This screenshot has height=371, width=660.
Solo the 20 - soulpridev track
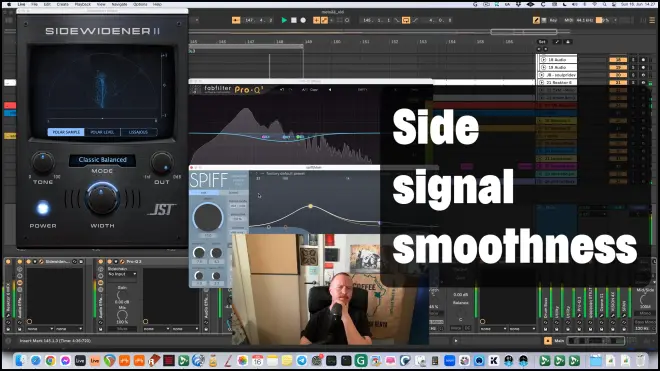coord(633,75)
